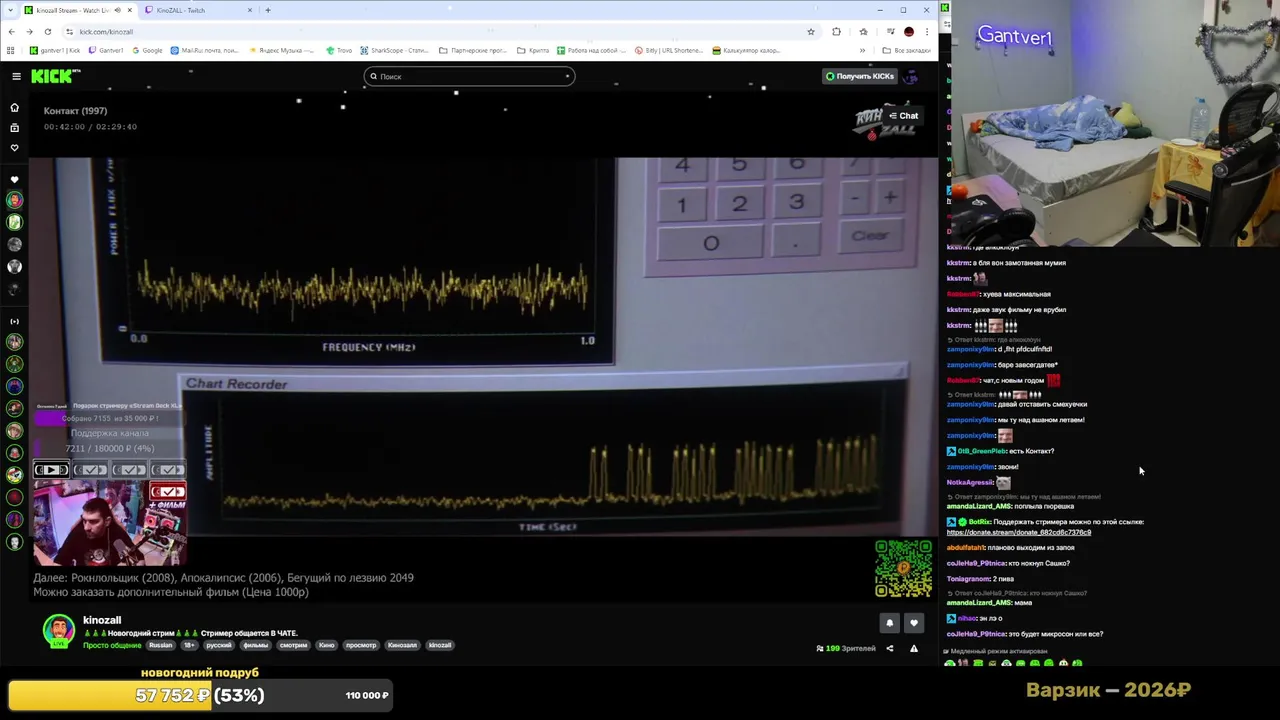Open the Gantver1 Twitch bookmark
This screenshot has height=720, width=1280.
pyautogui.click(x=105, y=50)
